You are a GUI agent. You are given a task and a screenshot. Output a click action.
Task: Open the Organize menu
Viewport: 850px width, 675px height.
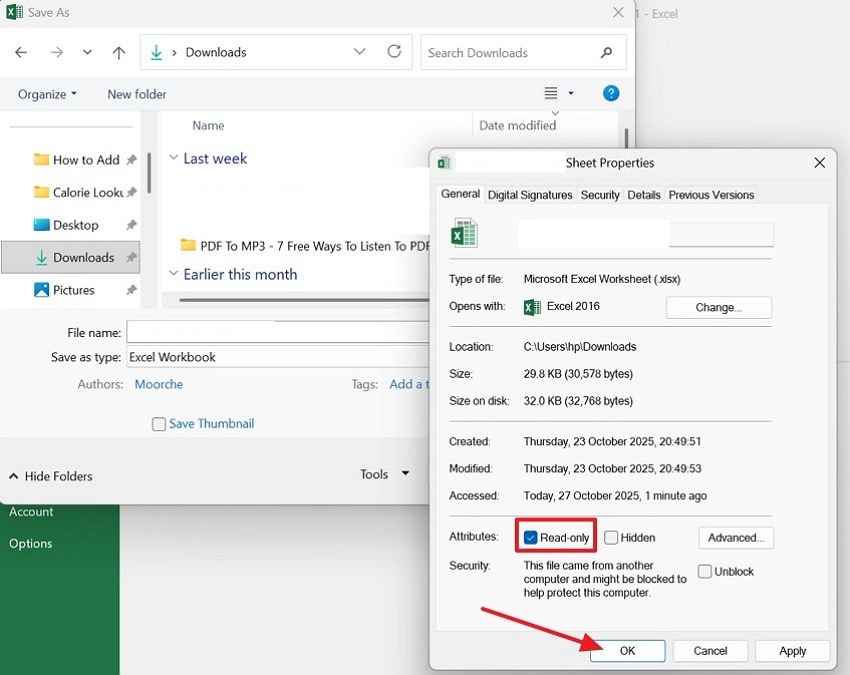47,94
